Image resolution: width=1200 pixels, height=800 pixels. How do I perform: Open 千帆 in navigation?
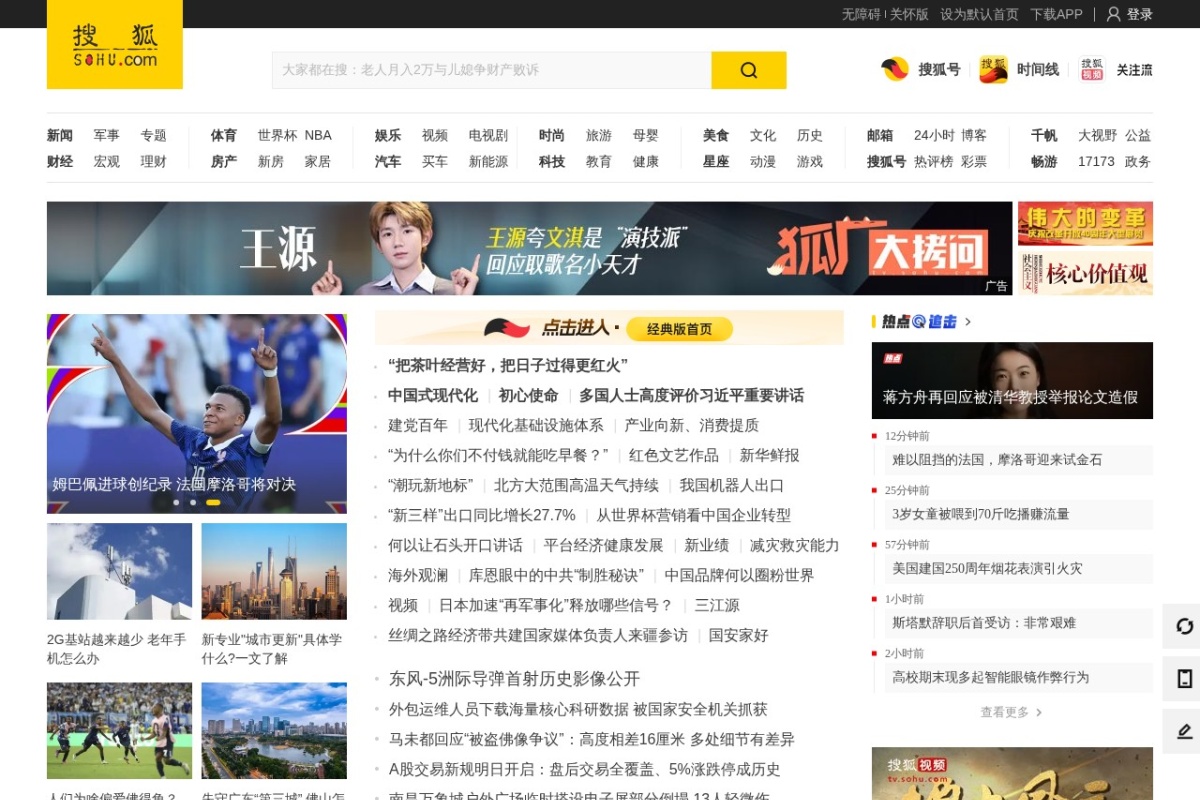pyautogui.click(x=1044, y=135)
